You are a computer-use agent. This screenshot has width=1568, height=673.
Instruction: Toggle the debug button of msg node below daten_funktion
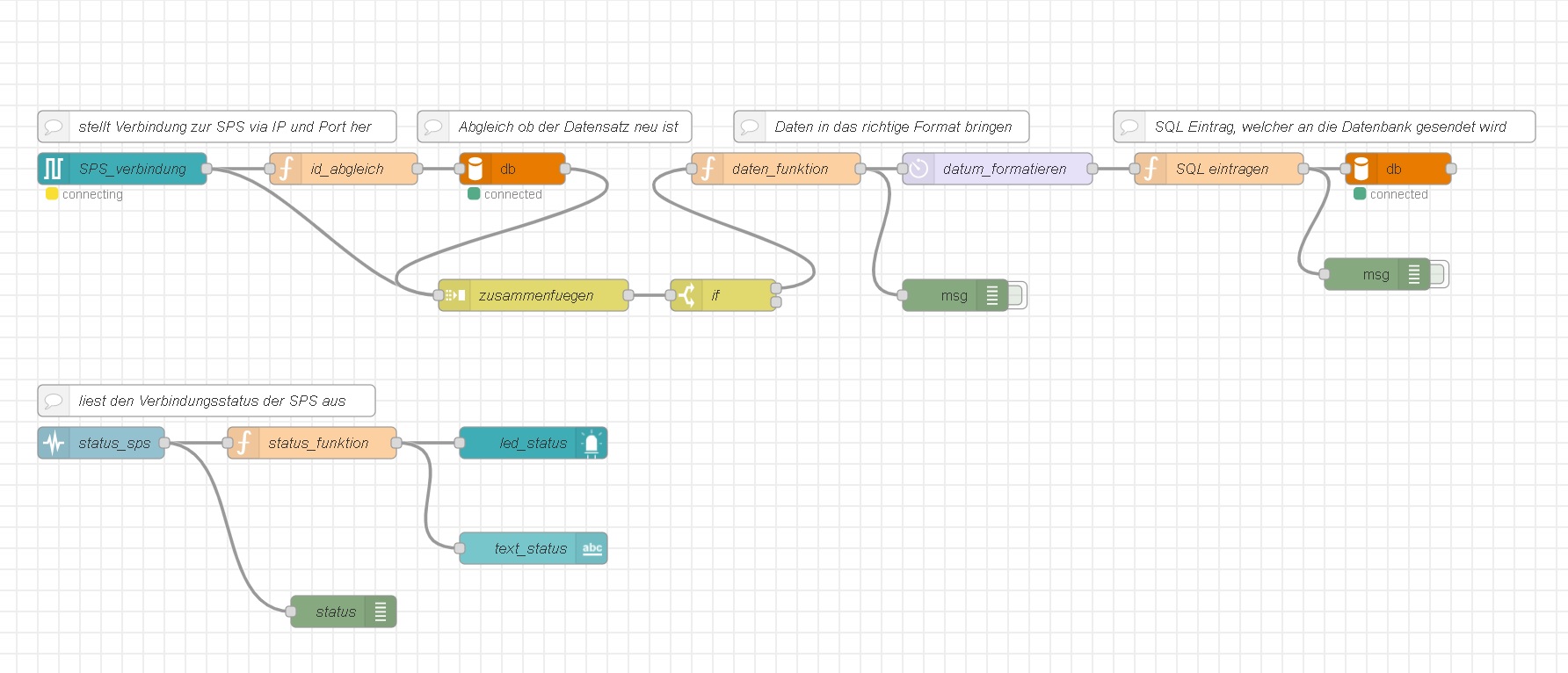(x=1017, y=295)
